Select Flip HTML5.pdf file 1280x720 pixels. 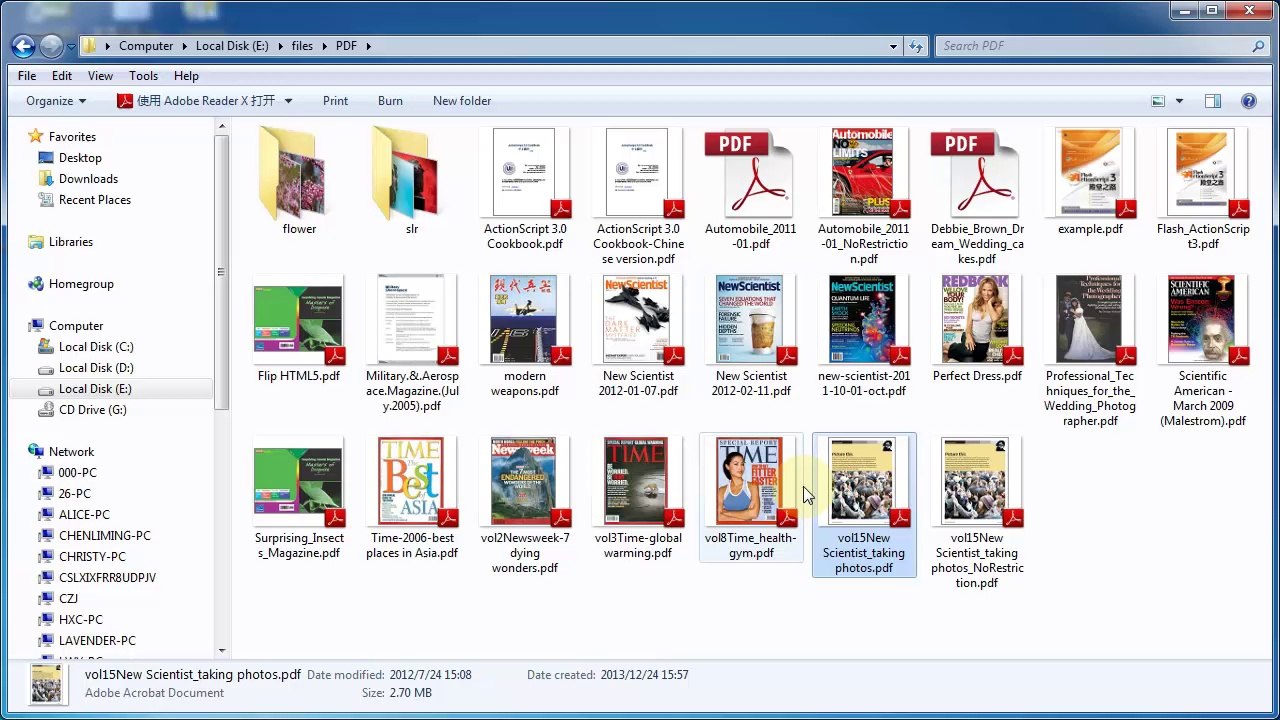pyautogui.click(x=299, y=330)
